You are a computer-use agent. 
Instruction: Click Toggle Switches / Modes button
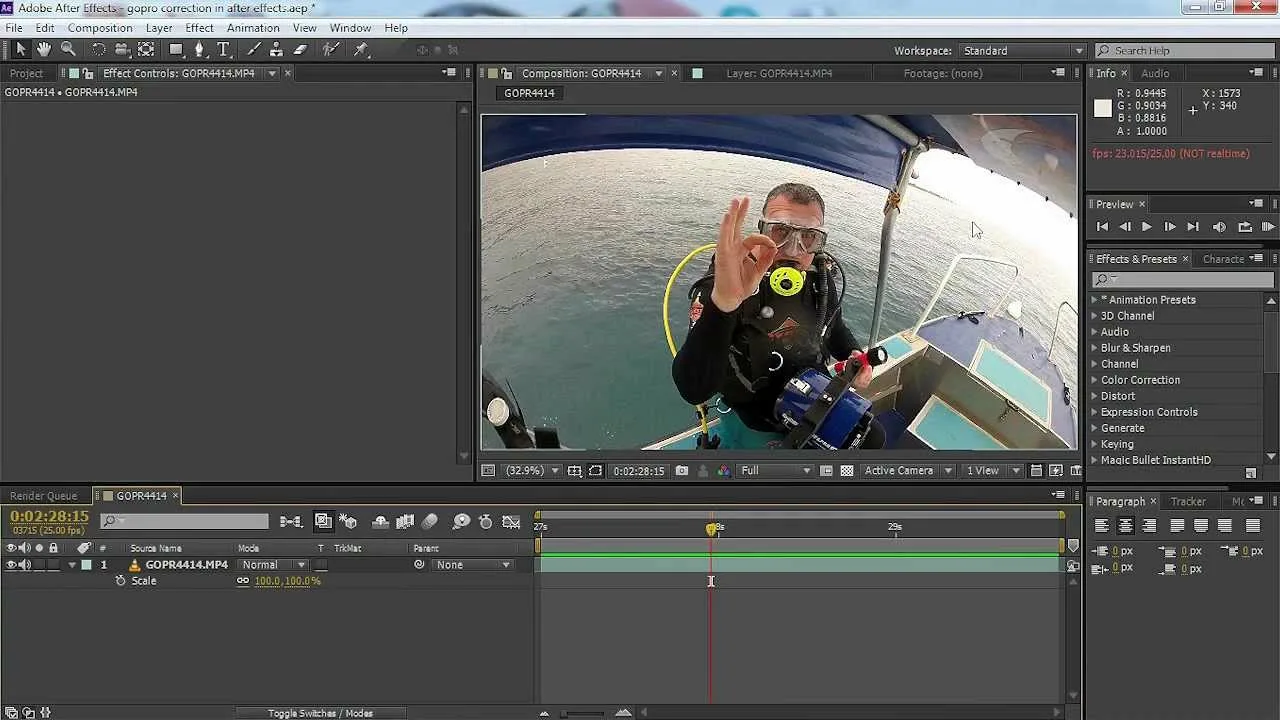pyautogui.click(x=320, y=713)
